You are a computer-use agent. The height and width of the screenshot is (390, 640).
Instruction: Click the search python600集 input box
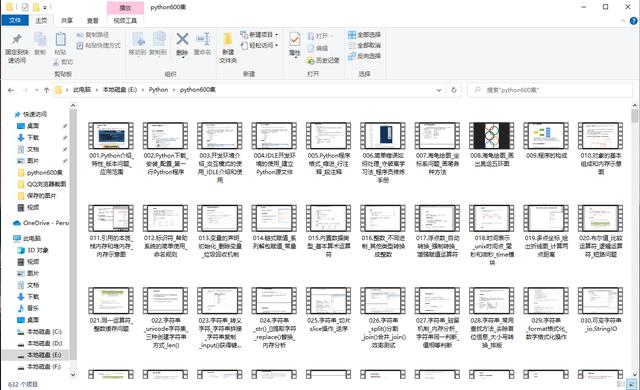coord(550,90)
